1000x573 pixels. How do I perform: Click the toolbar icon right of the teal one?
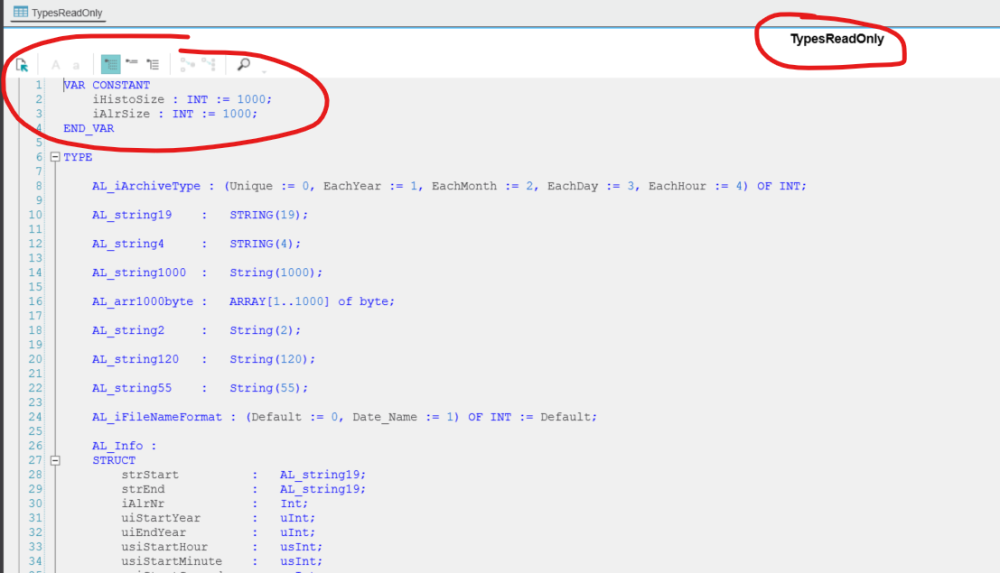[131, 65]
